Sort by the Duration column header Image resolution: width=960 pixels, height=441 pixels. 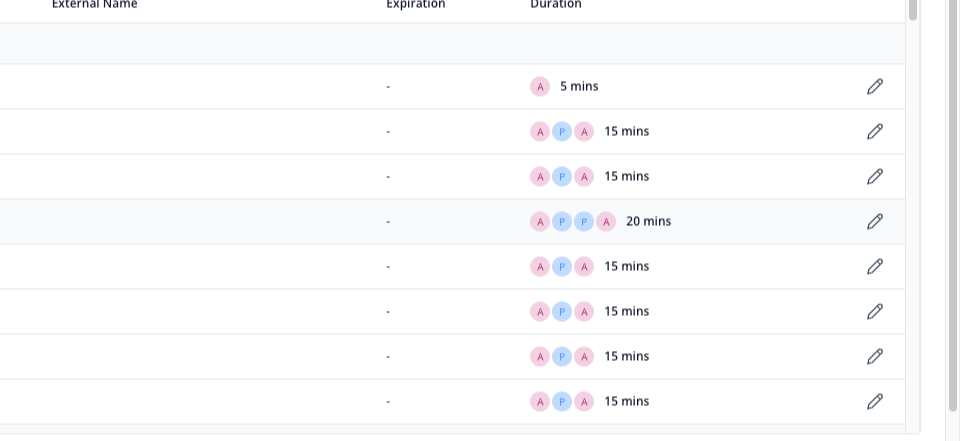[556, 4]
